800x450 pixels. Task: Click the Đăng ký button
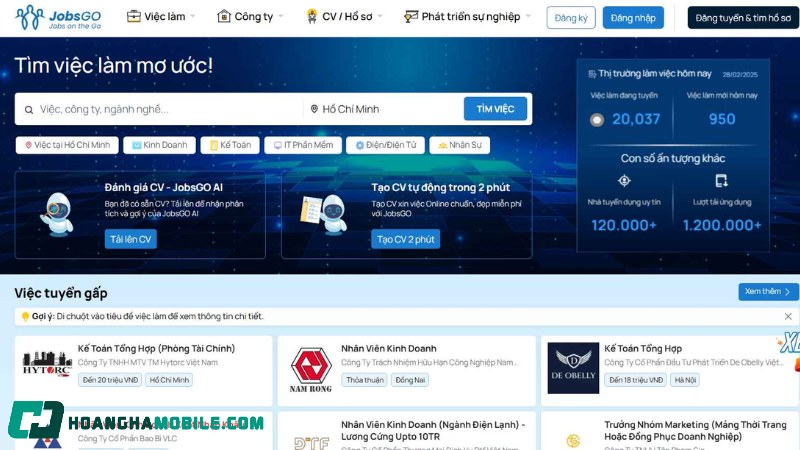[571, 18]
